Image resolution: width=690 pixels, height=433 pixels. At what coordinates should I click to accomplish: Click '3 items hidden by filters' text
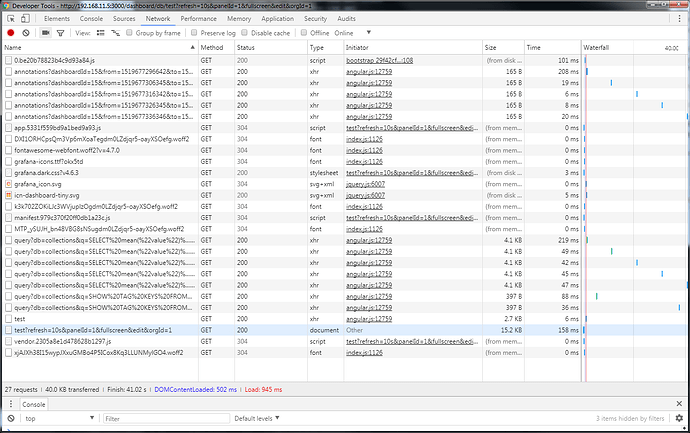[630, 418]
